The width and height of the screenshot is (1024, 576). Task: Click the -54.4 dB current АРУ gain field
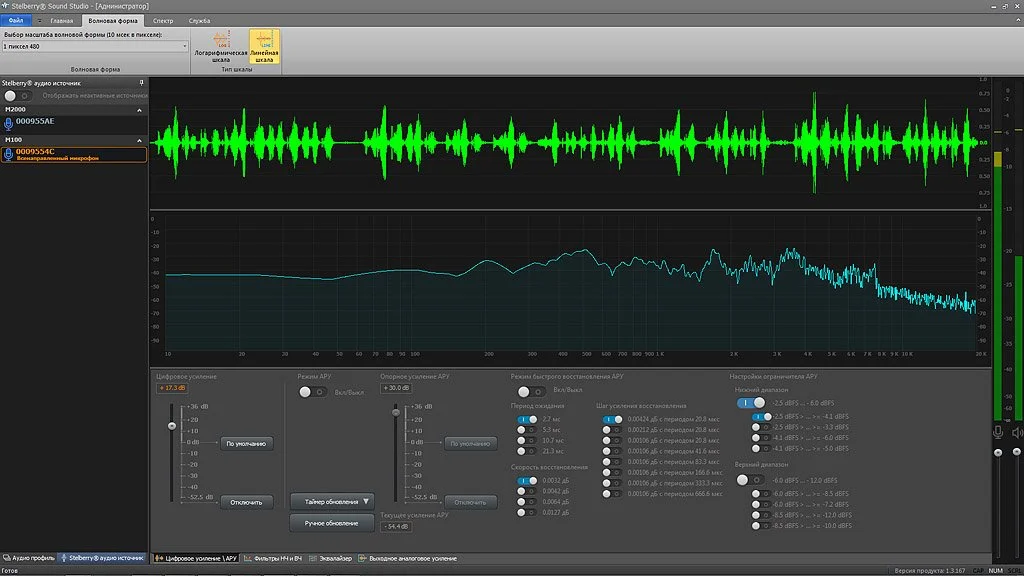pyautogui.click(x=396, y=526)
